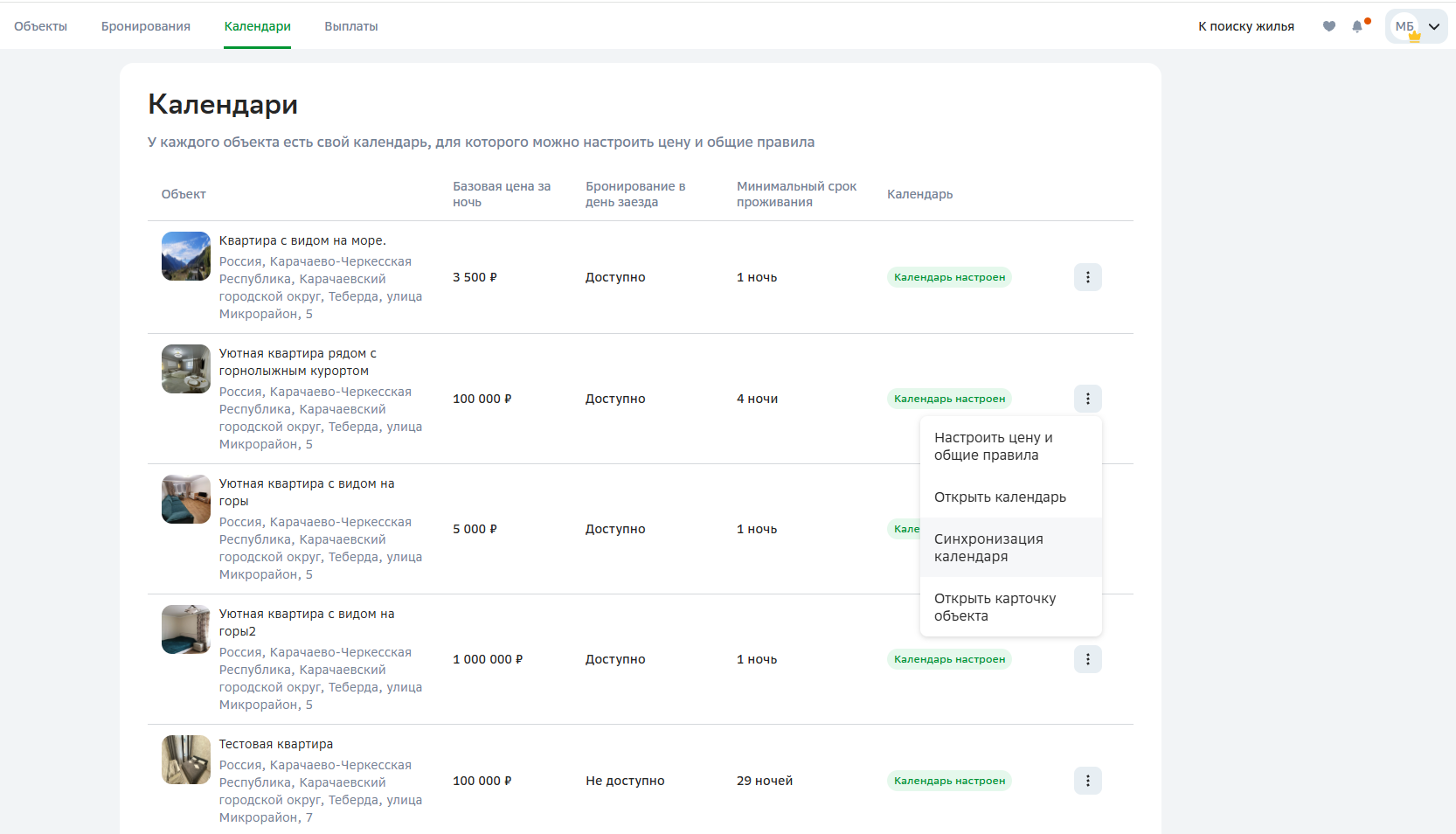The image size is (1456, 834).
Task: Open the Уютная квартира с видом на горы2 title
Action: (306, 622)
